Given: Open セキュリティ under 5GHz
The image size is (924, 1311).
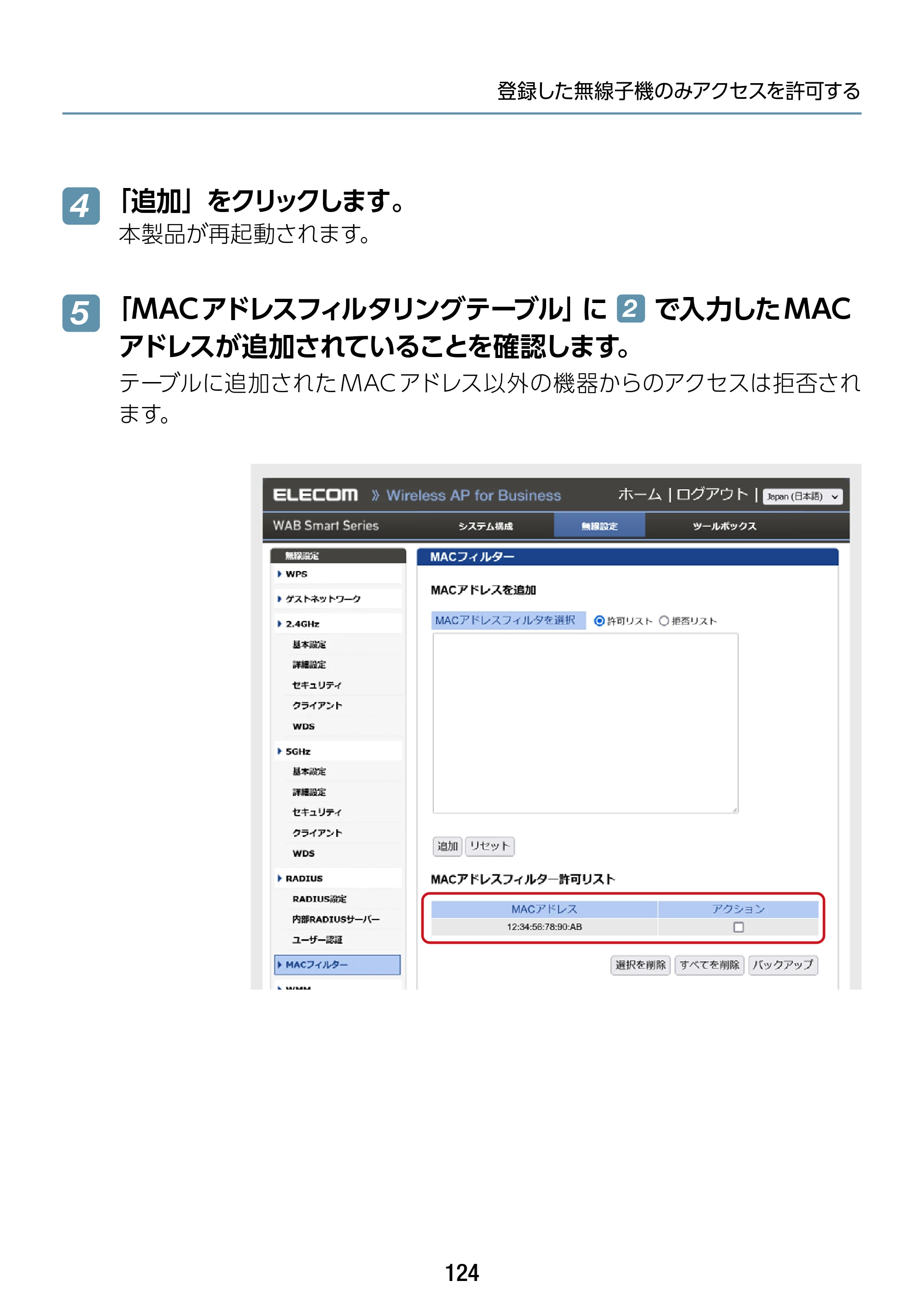Looking at the screenshot, I should [x=316, y=812].
